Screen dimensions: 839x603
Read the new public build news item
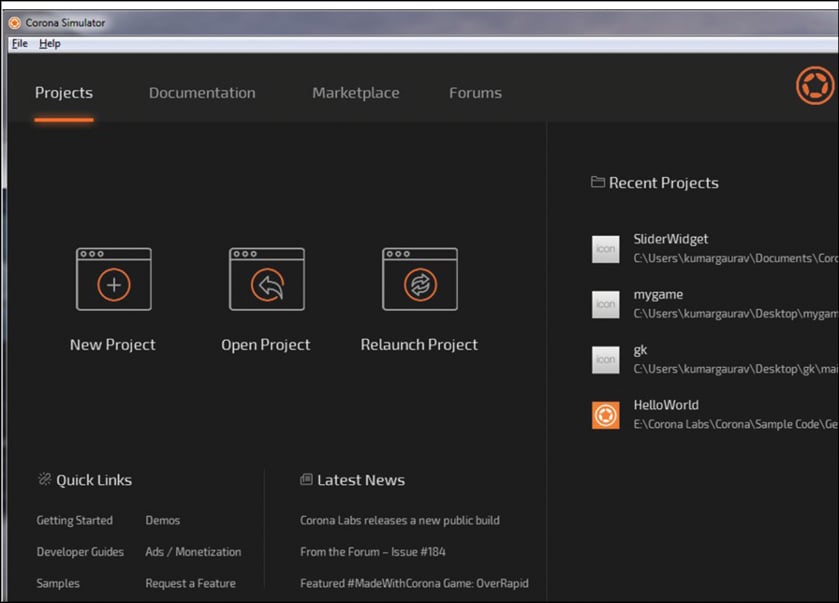pos(400,520)
